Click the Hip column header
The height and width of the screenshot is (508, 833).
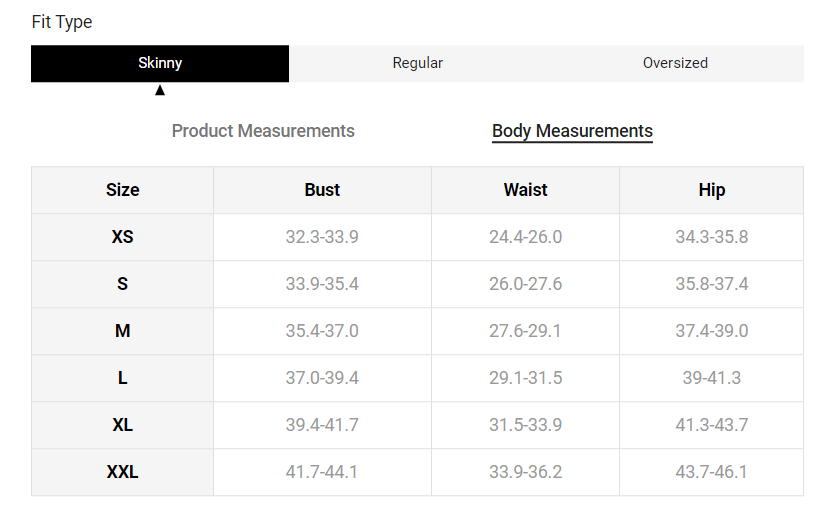click(x=711, y=190)
